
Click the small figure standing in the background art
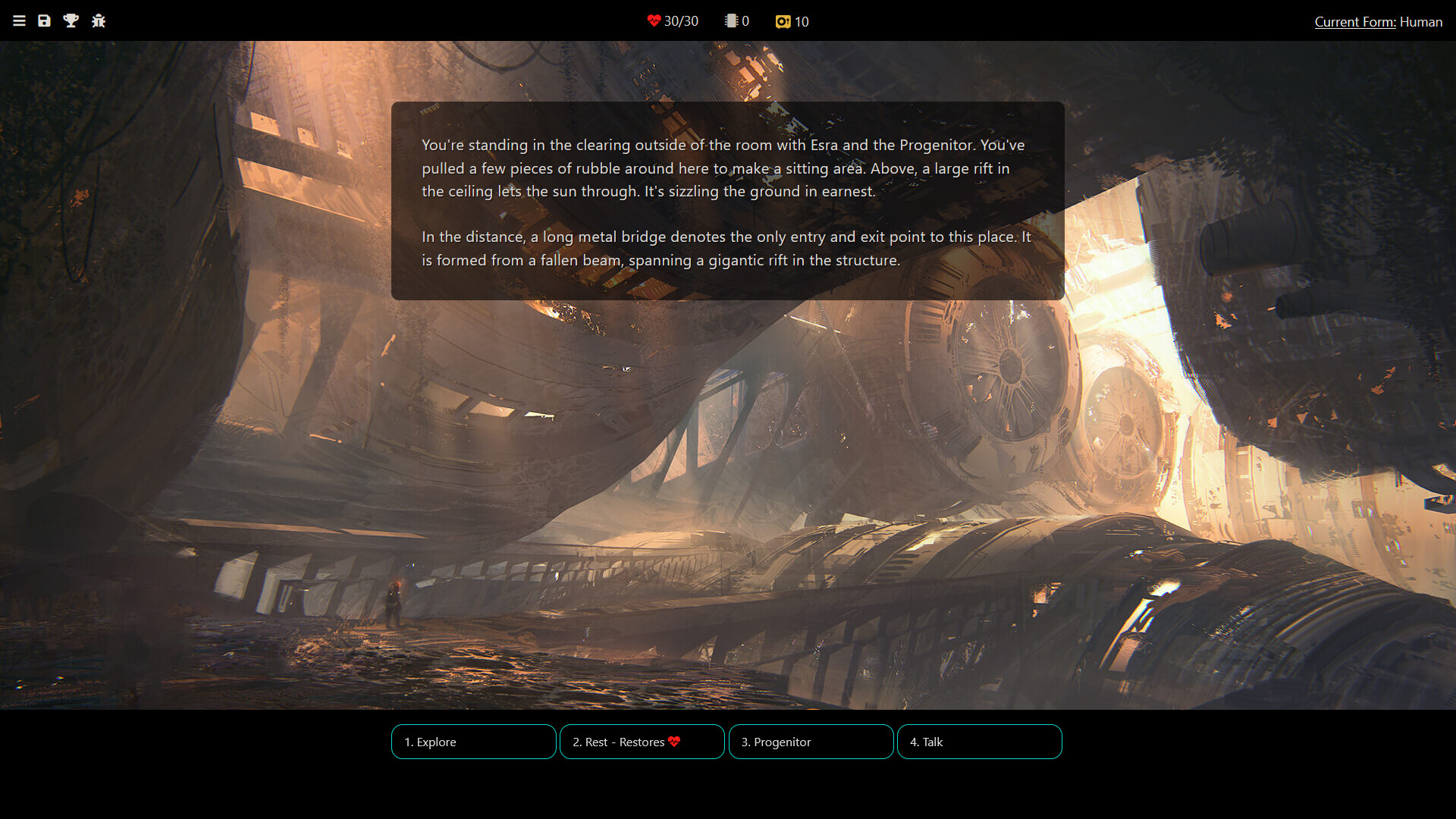(x=394, y=603)
